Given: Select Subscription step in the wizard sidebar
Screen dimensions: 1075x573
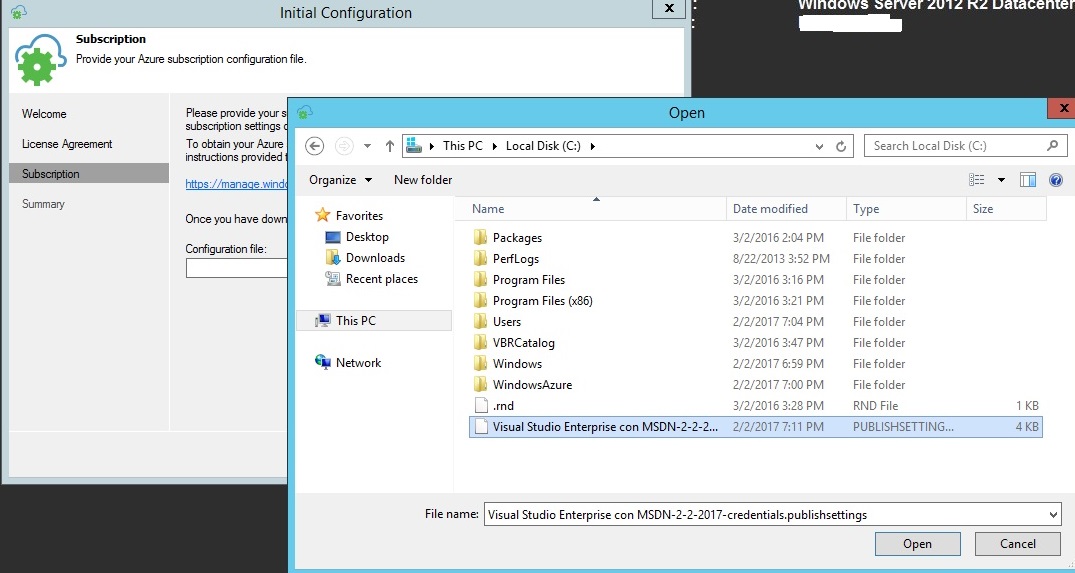Looking at the screenshot, I should (51, 174).
